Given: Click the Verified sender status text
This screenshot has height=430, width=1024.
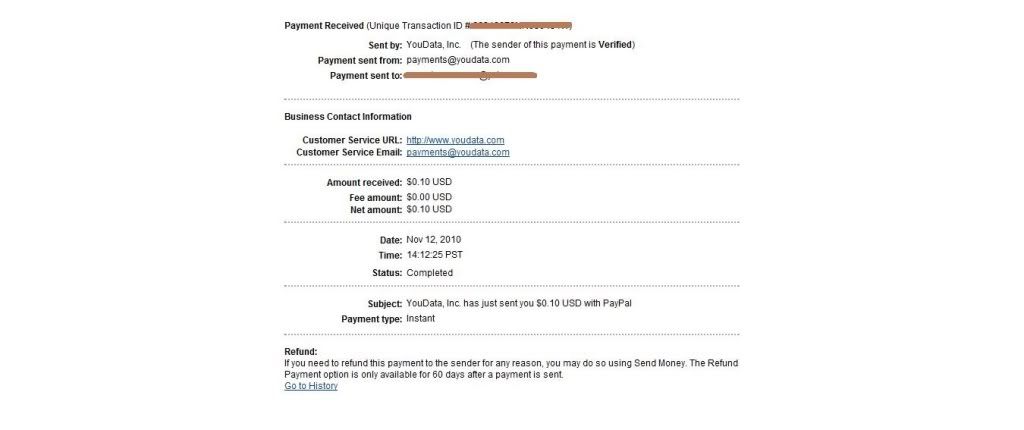Looking at the screenshot, I should (x=615, y=45).
